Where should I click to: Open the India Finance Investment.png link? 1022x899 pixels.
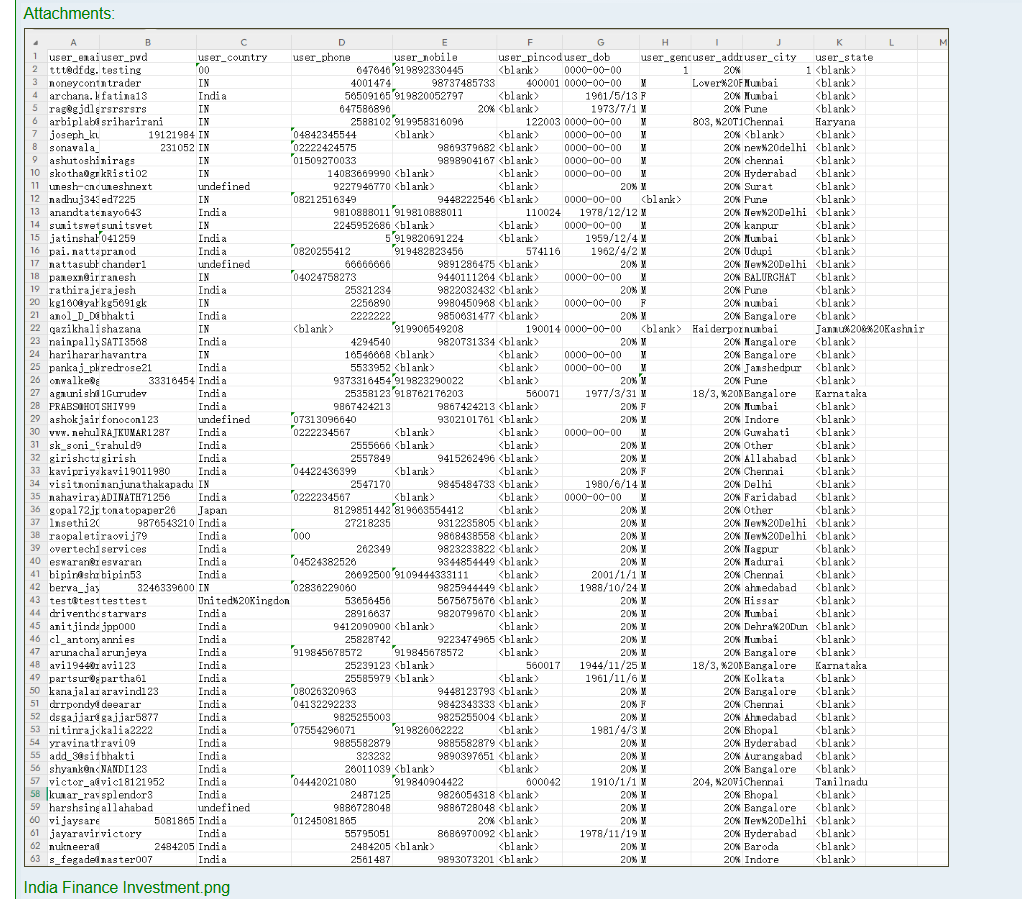pyautogui.click(x=126, y=887)
